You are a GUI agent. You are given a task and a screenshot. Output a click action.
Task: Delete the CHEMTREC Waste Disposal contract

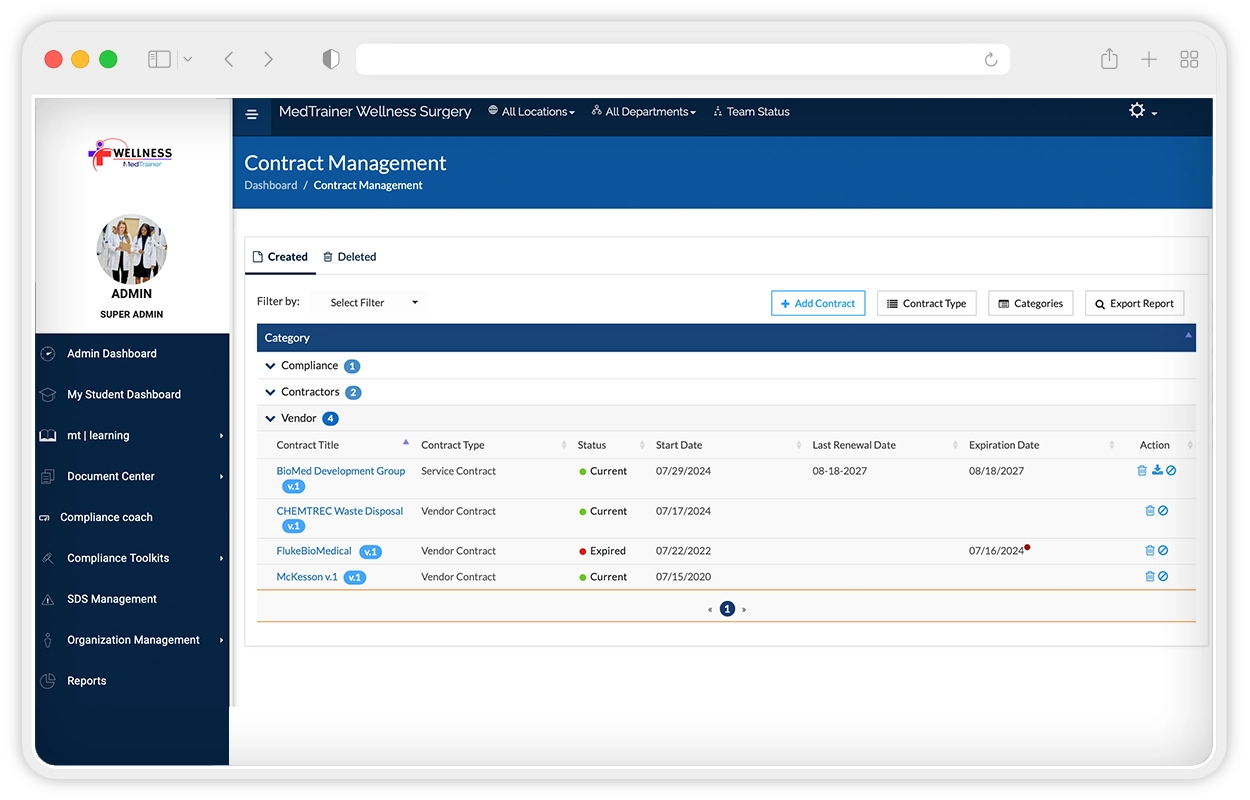point(1150,511)
